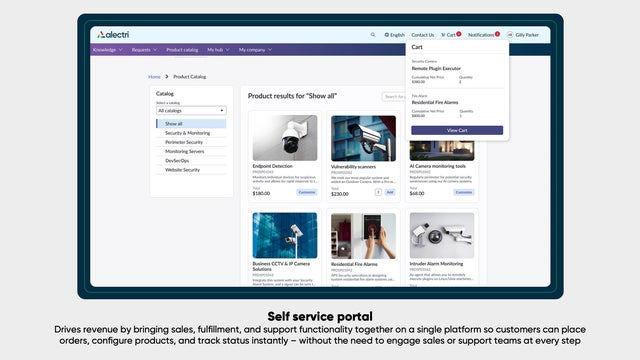Viewport: 640px width, 360px height.
Task: Select the Perimeter Security category
Action: (x=184, y=142)
